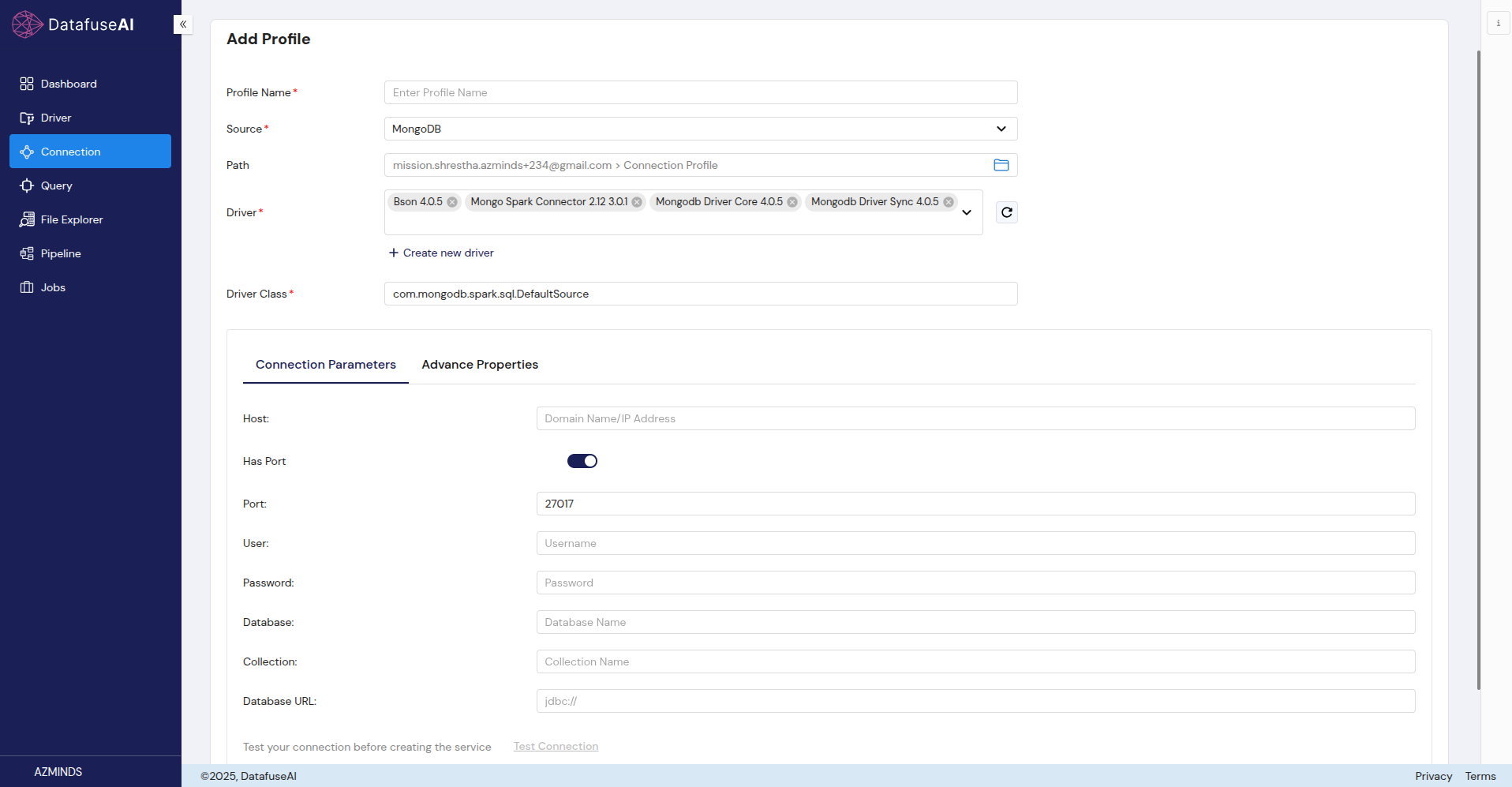Open the Source dropdown showing MongoDB
1512x787 pixels.
700,129
